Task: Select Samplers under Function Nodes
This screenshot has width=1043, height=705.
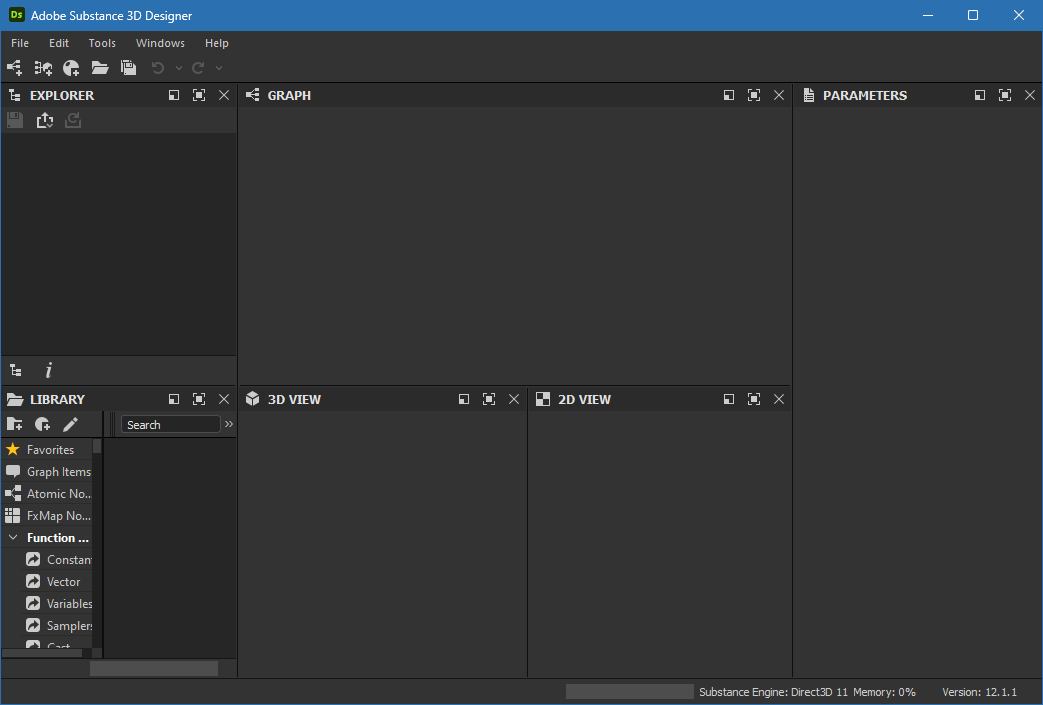Action: coord(58,625)
